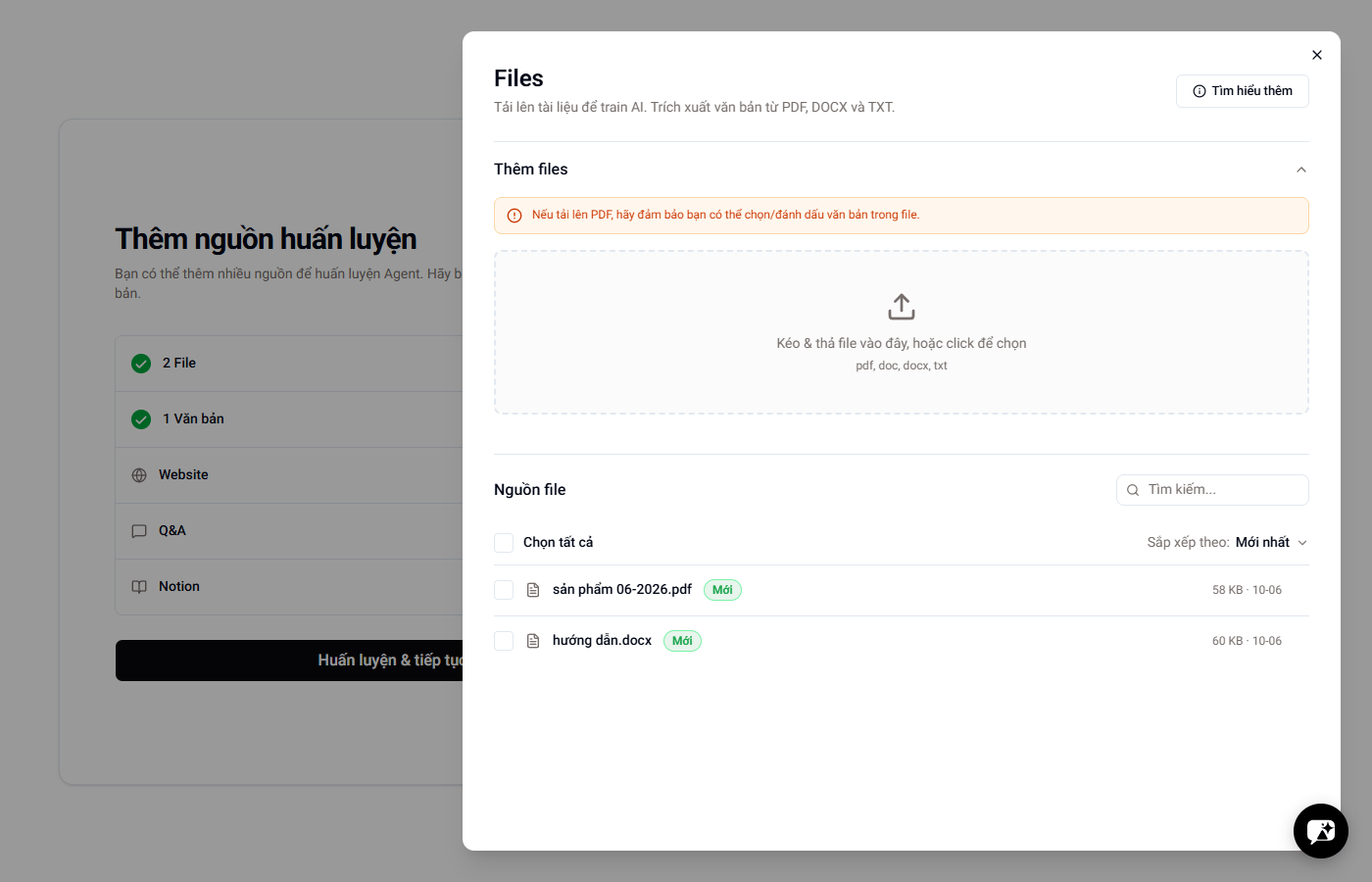Focus the Tìm kiếm search field
Viewport: 1372px width, 882px height.
coord(1212,490)
